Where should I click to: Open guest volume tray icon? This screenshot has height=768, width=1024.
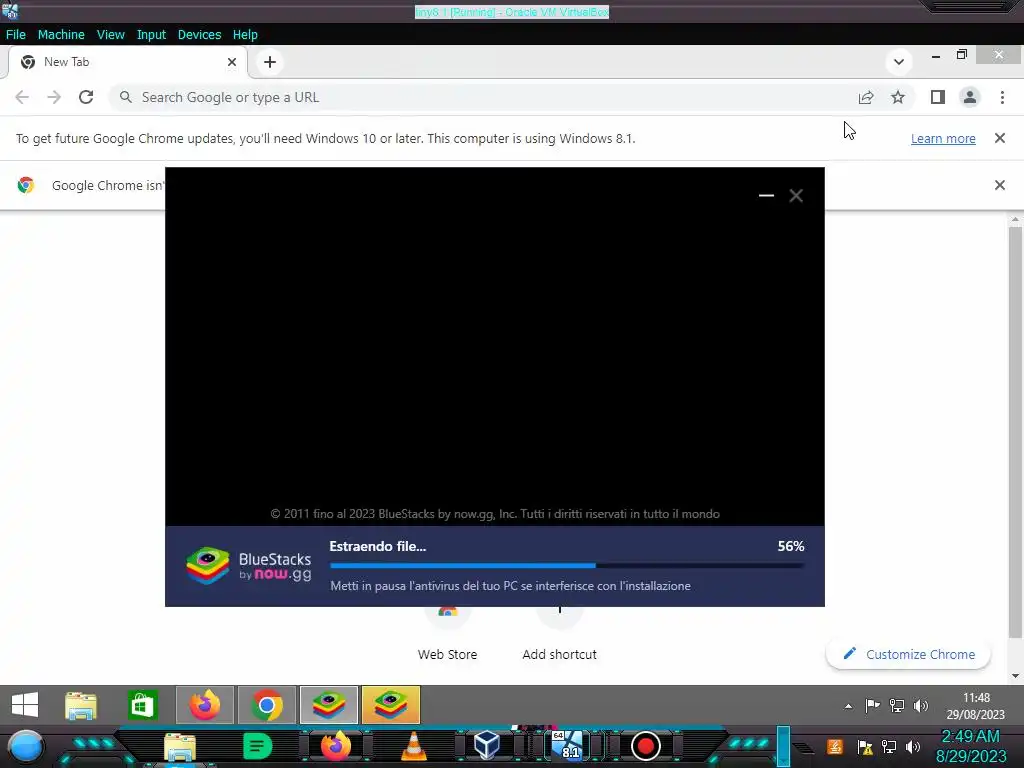[x=921, y=706]
